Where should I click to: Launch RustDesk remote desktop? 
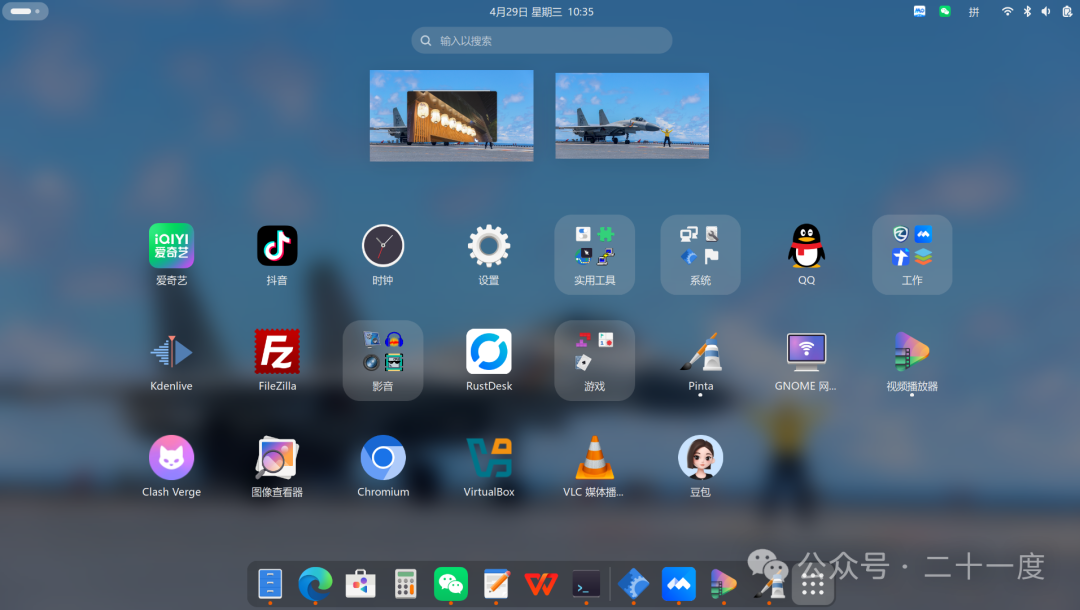(488, 352)
